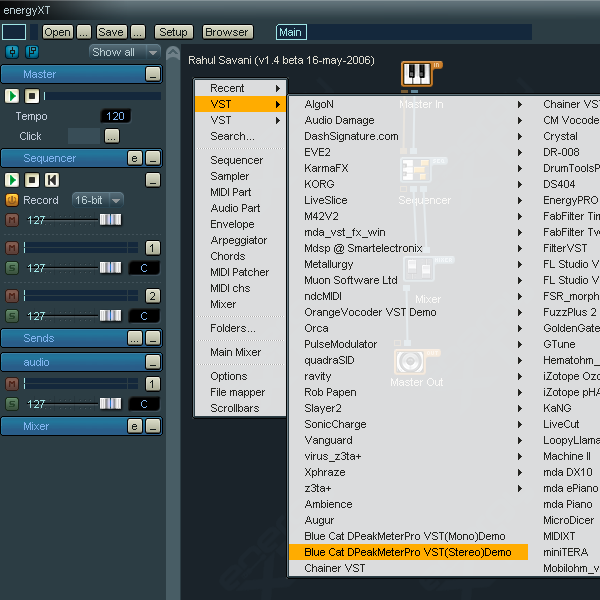Choose File mapper from the menu
The width and height of the screenshot is (600, 600).
[x=240, y=392]
